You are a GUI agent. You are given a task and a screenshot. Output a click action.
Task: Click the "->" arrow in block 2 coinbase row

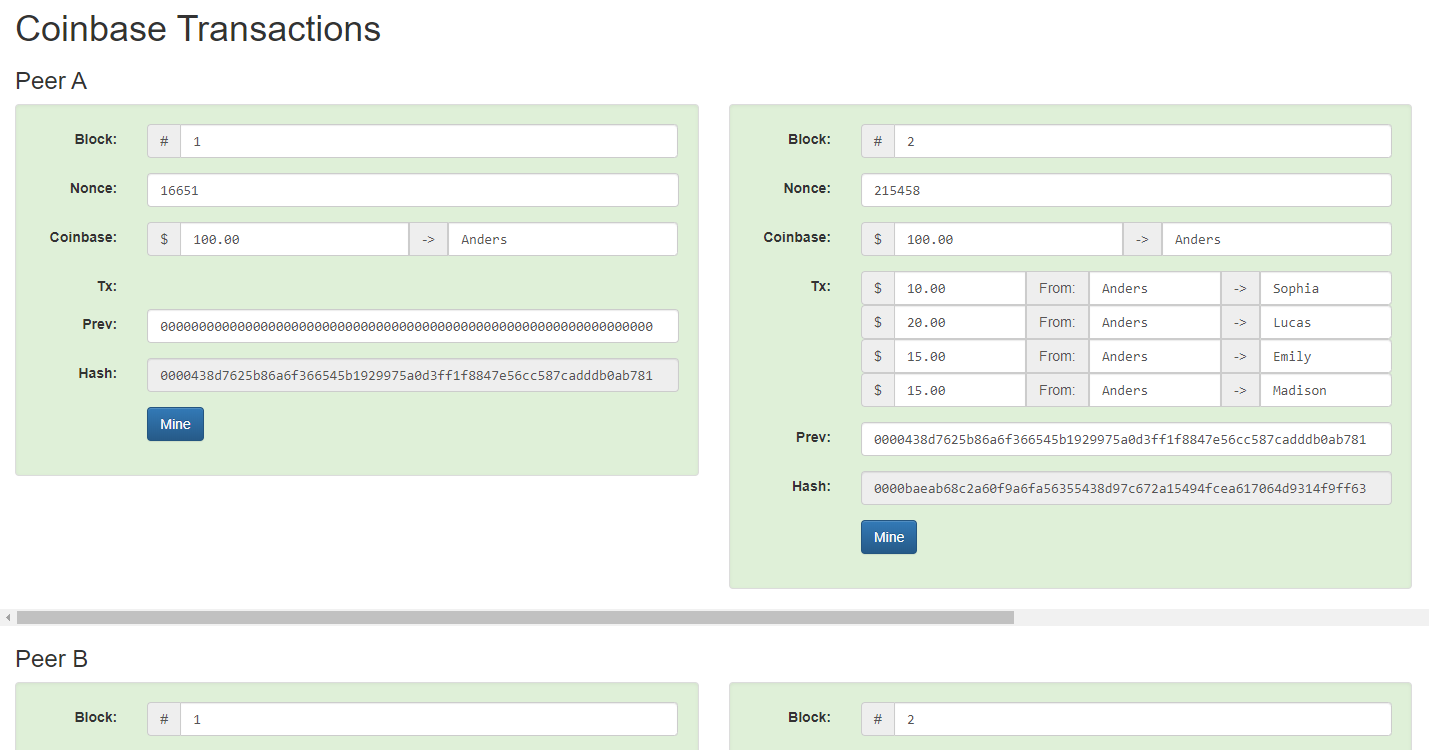(1142, 239)
